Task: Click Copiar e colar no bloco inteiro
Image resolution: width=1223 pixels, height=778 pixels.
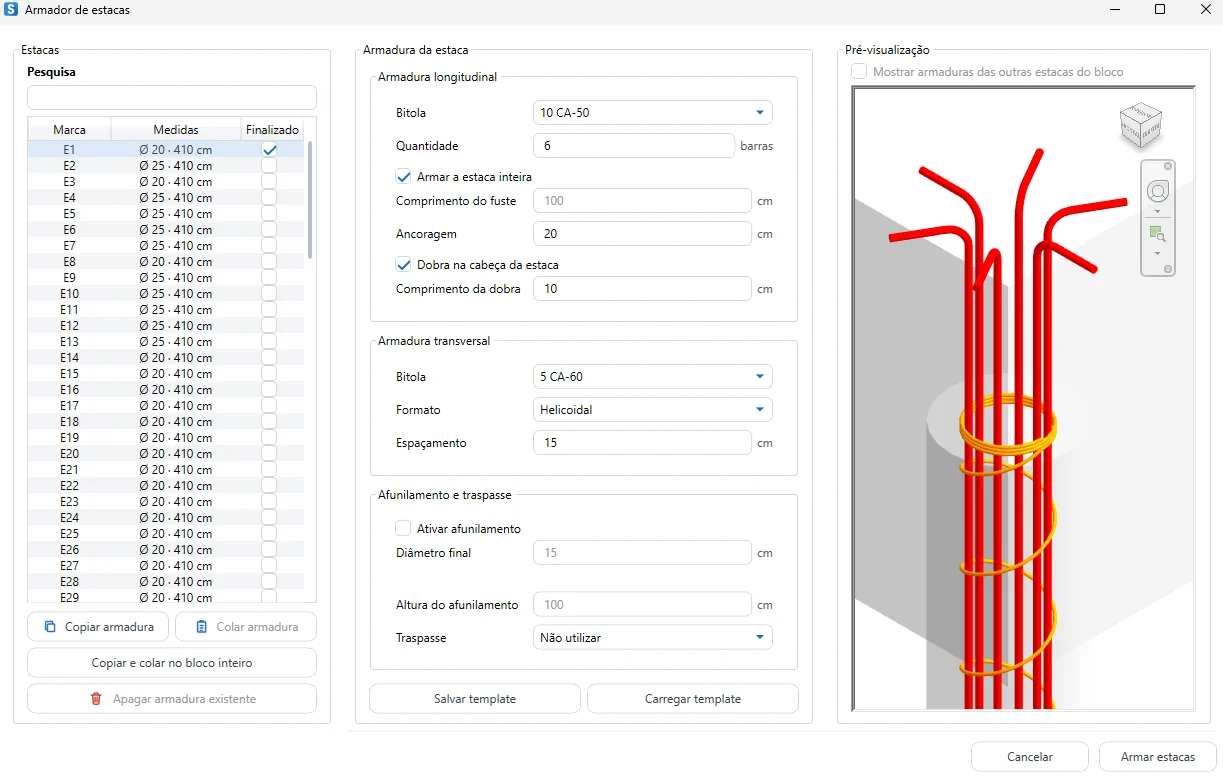Action: [172, 663]
